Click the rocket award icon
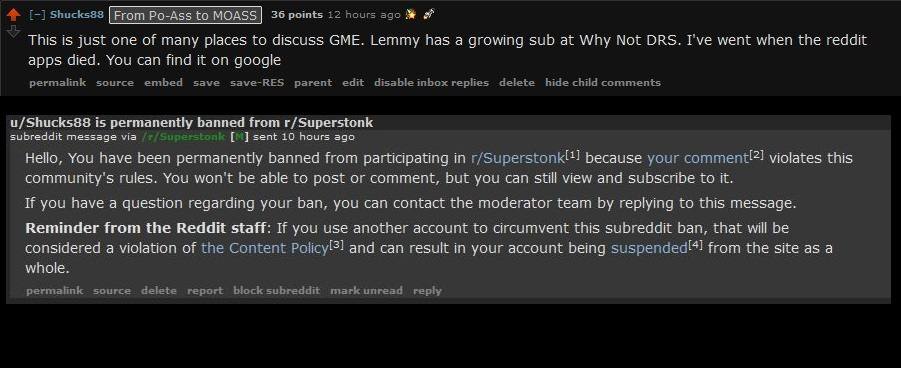The width and height of the screenshot is (901, 368). pyautogui.click(x=428, y=15)
